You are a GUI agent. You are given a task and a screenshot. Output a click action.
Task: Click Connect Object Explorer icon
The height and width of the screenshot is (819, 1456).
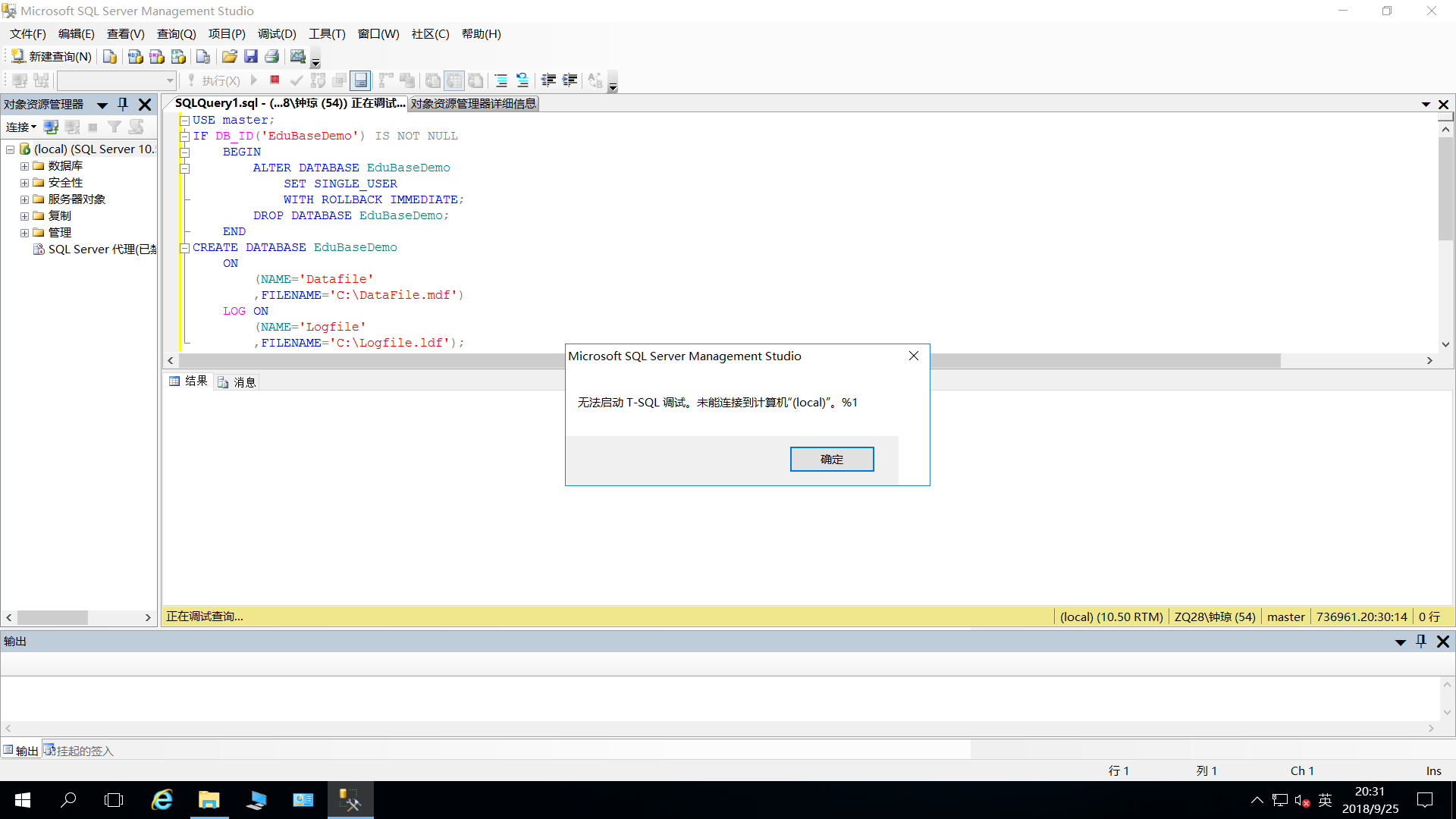coord(51,127)
